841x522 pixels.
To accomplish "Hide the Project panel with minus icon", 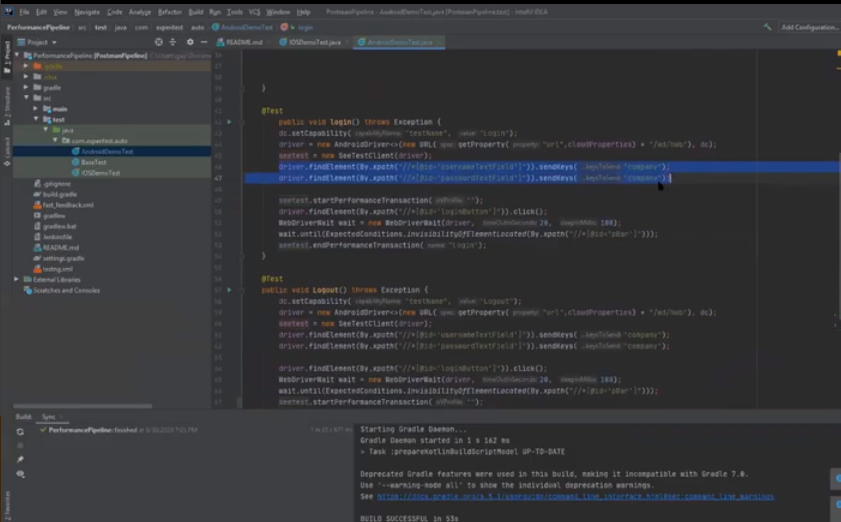I will point(204,42).
